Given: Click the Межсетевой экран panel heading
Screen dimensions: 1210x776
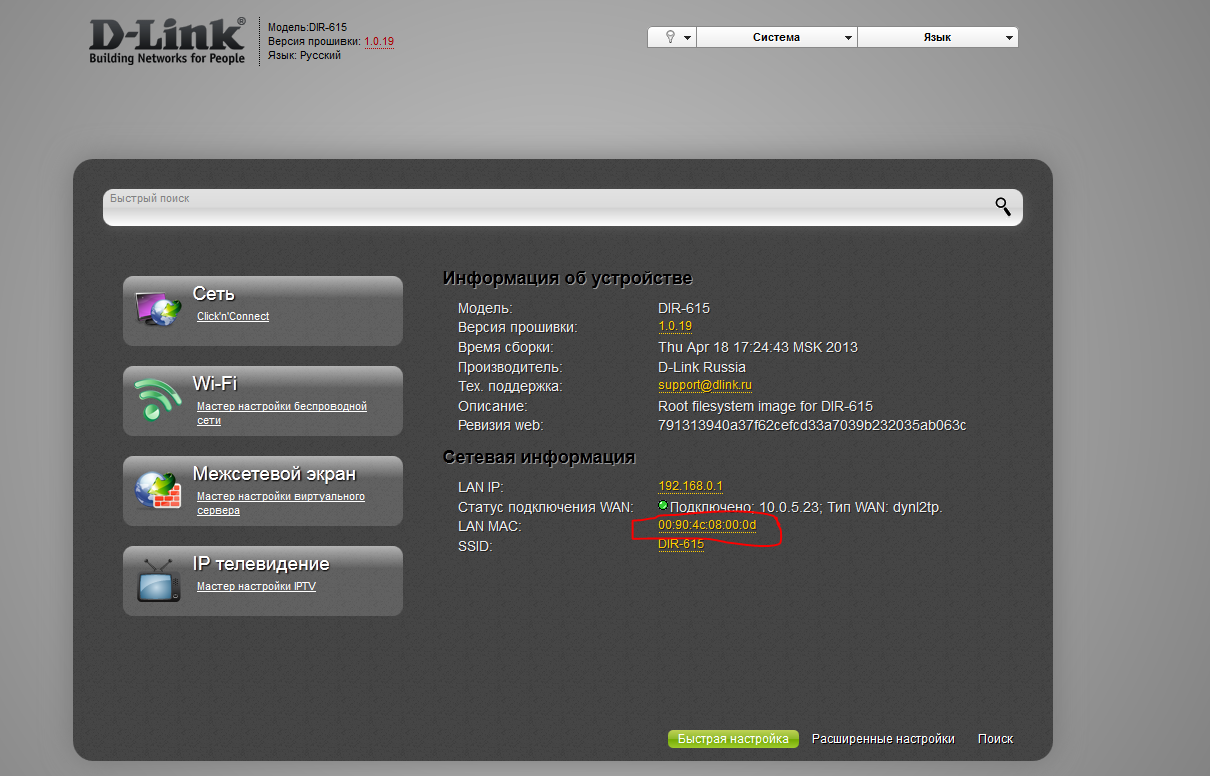Looking at the screenshot, I should click(274, 474).
